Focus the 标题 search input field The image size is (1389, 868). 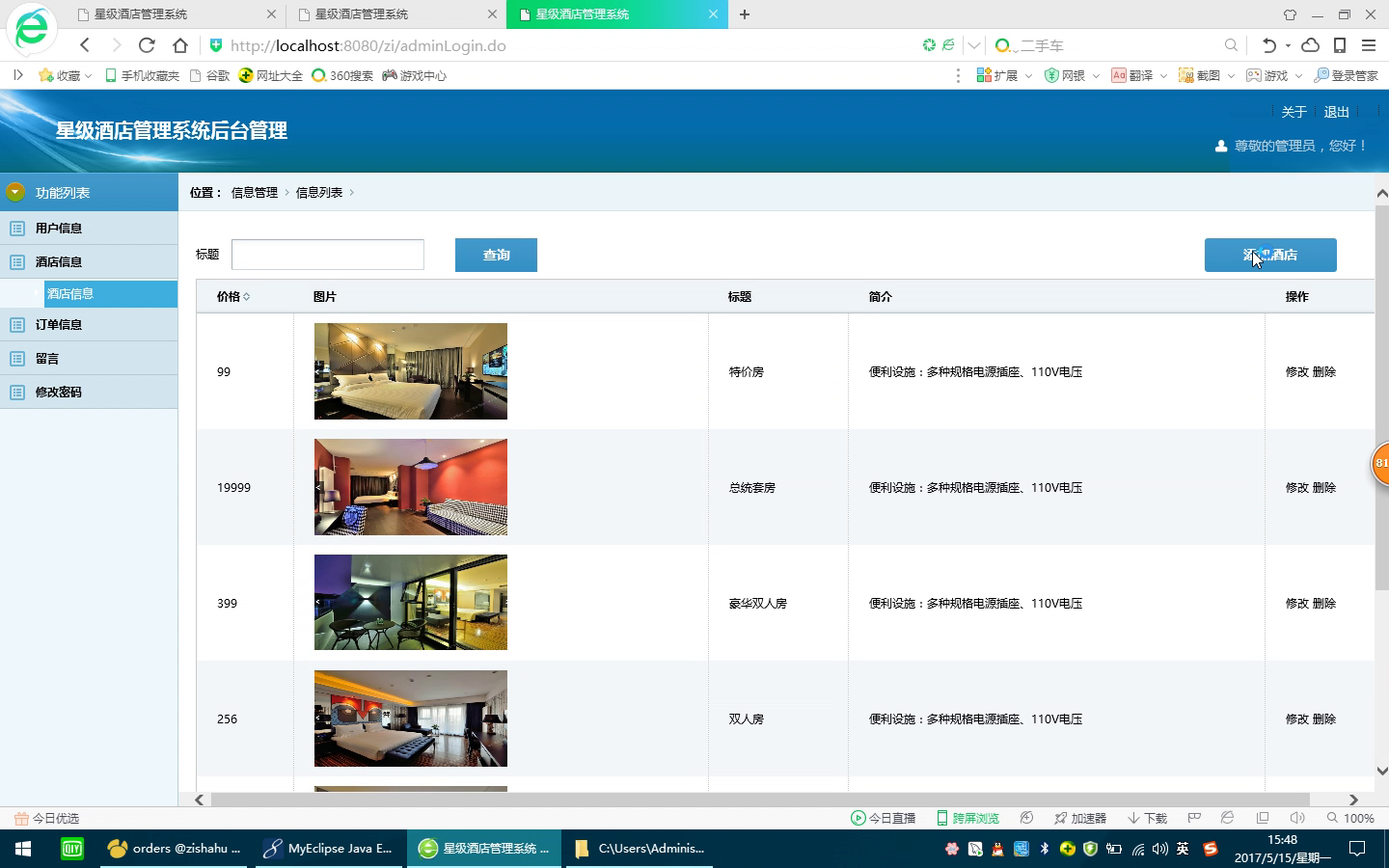click(x=328, y=255)
